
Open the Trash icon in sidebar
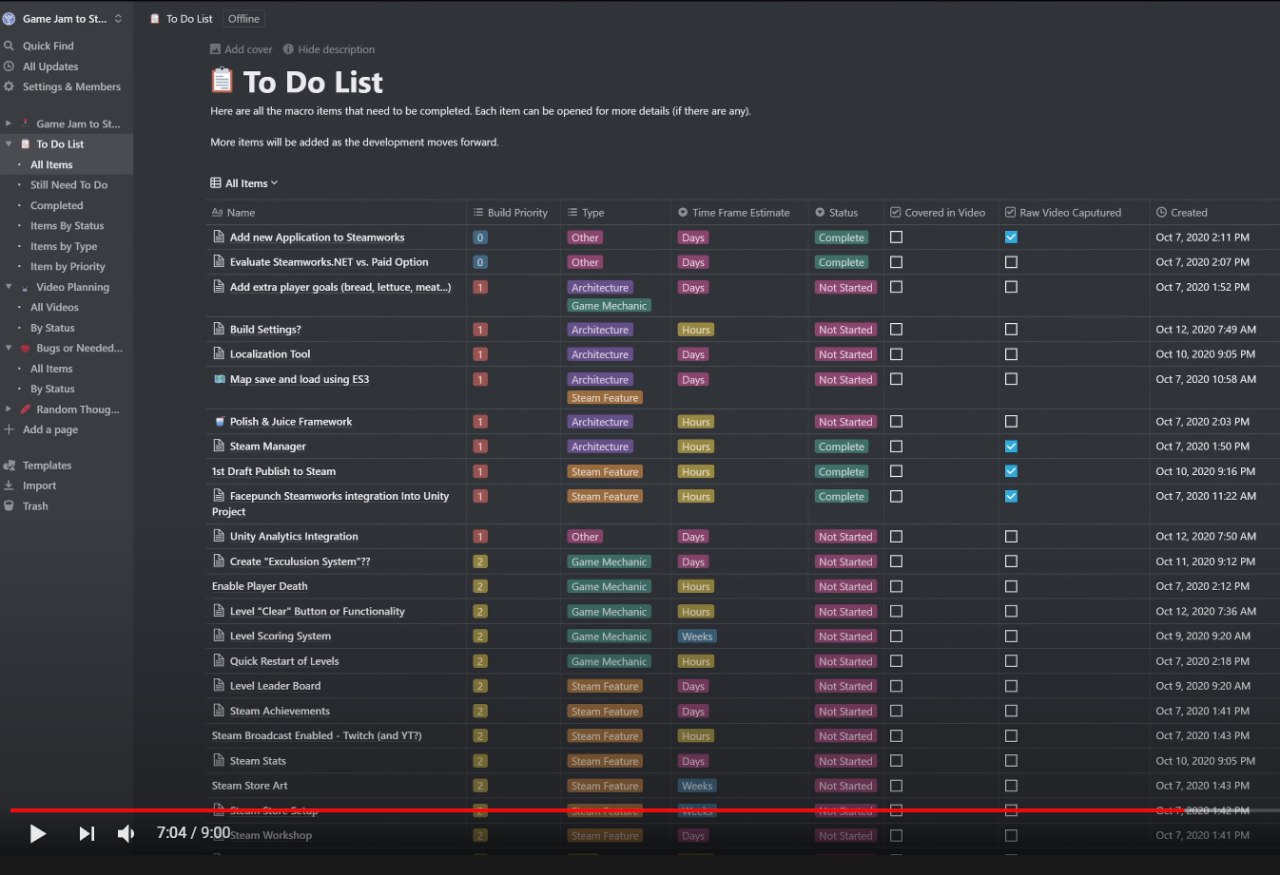(x=9, y=506)
